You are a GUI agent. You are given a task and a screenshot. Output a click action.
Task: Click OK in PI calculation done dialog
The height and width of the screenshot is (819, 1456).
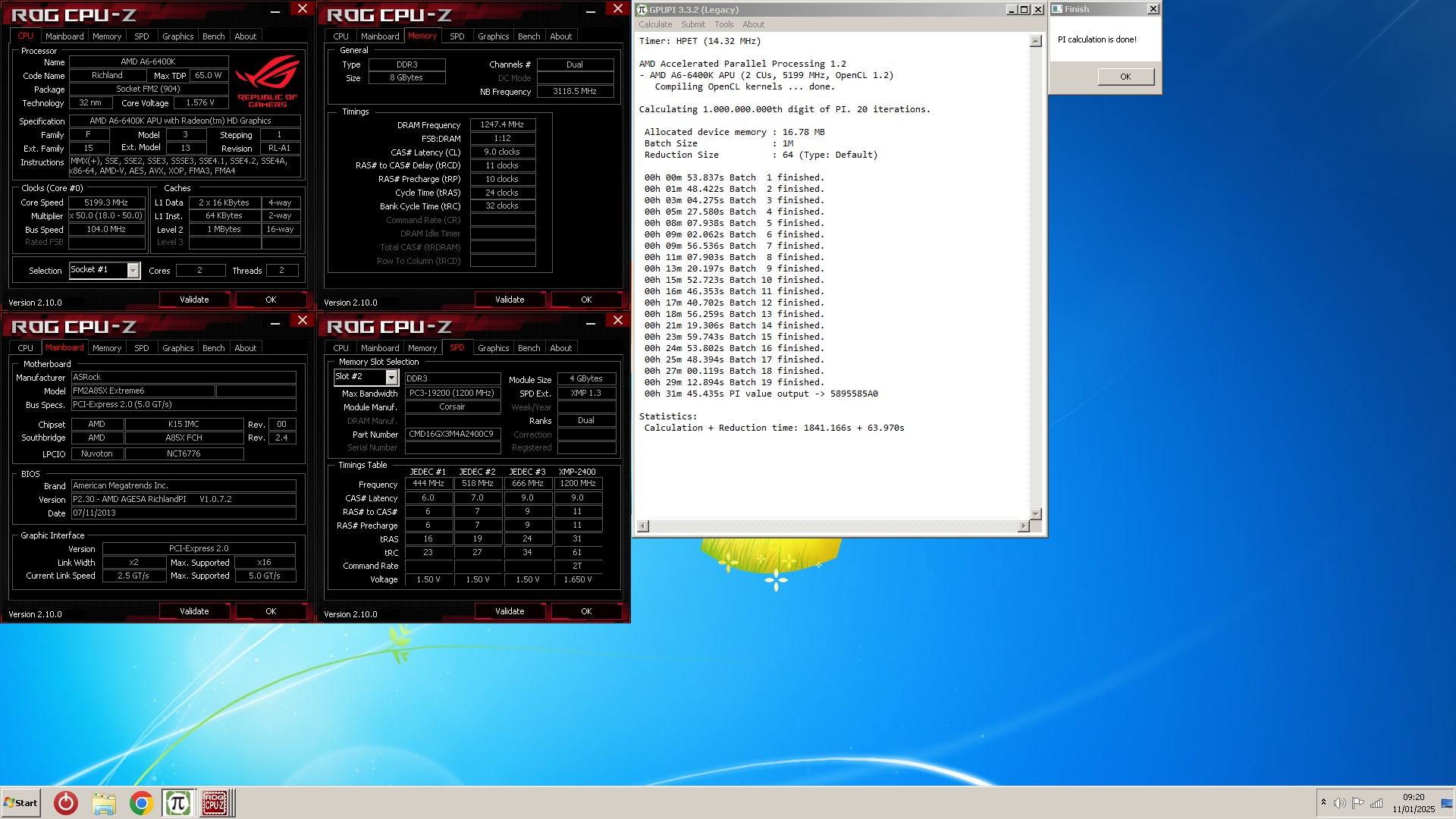tap(1125, 77)
